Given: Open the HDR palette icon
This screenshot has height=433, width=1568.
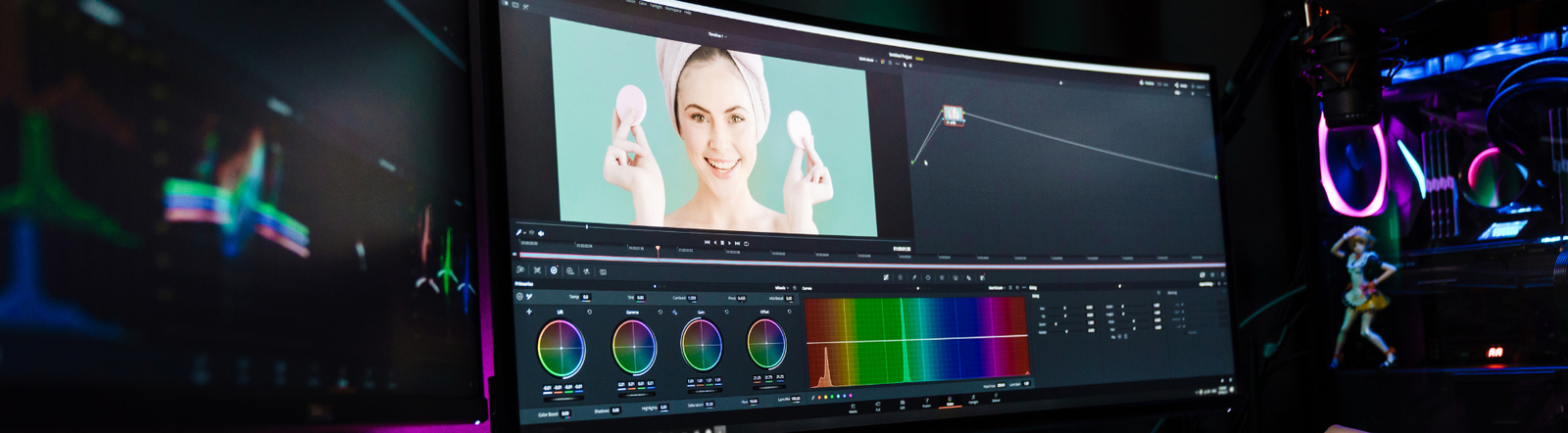Looking at the screenshot, I should pyautogui.click(x=570, y=270).
